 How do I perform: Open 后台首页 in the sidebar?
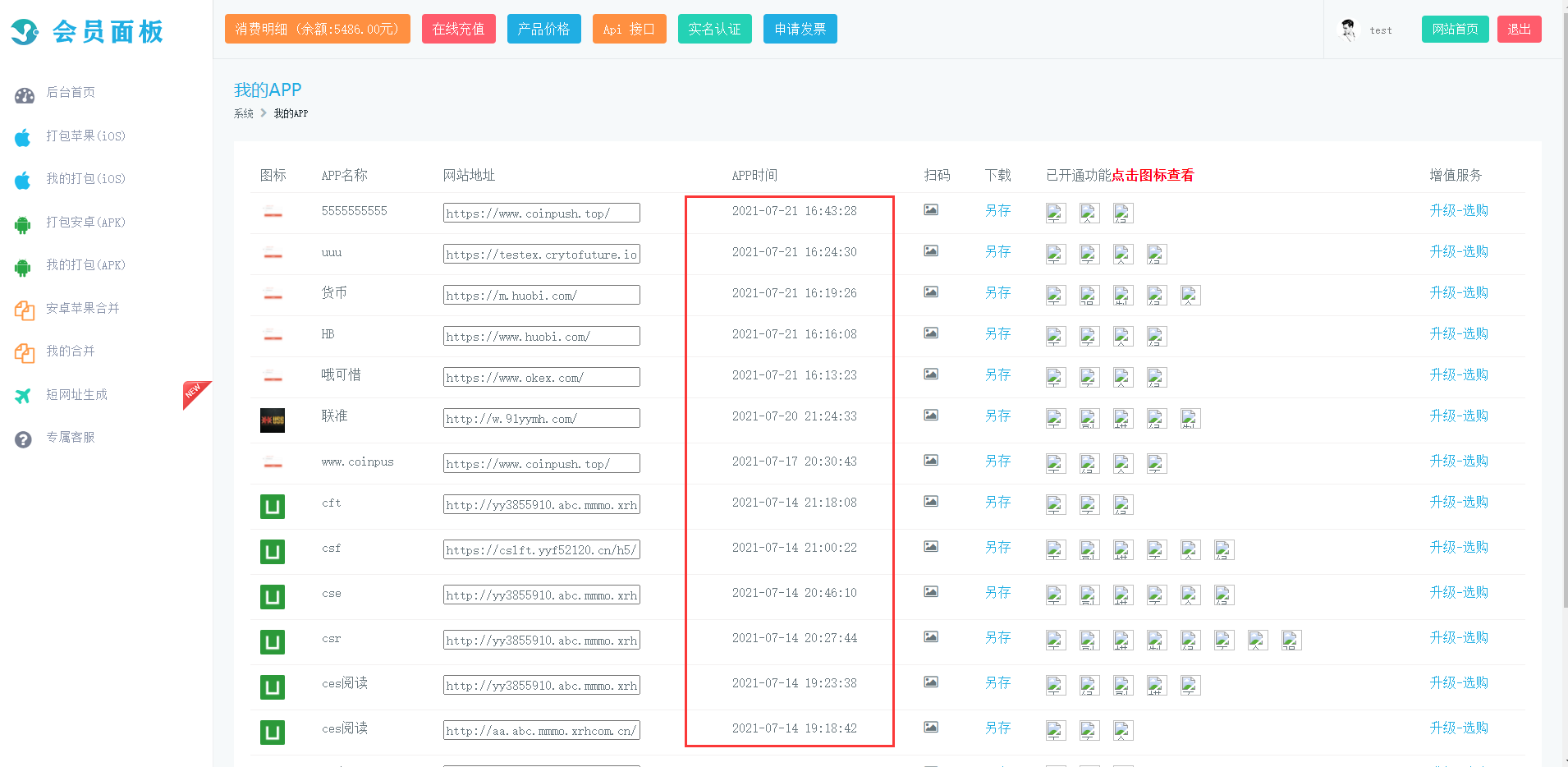pyautogui.click(x=71, y=93)
